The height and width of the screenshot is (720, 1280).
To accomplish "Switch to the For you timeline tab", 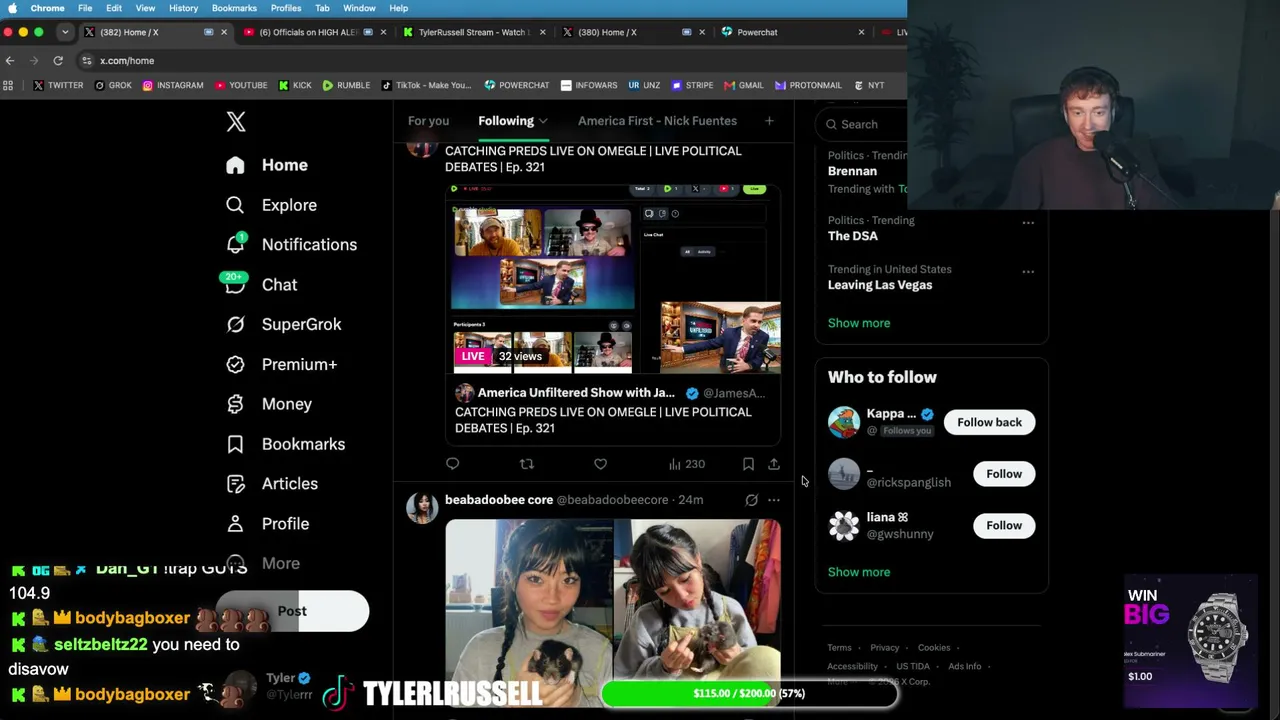I will click(428, 121).
